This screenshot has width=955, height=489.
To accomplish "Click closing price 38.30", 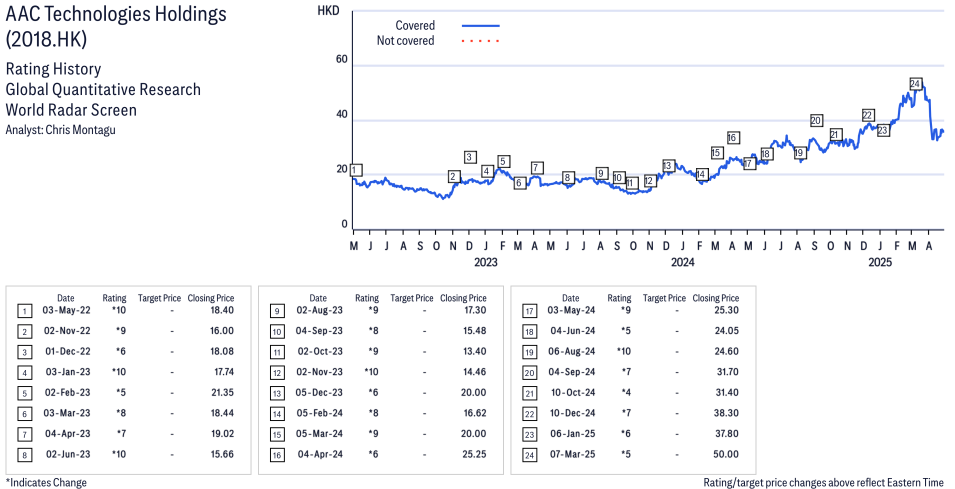I will coord(727,413).
